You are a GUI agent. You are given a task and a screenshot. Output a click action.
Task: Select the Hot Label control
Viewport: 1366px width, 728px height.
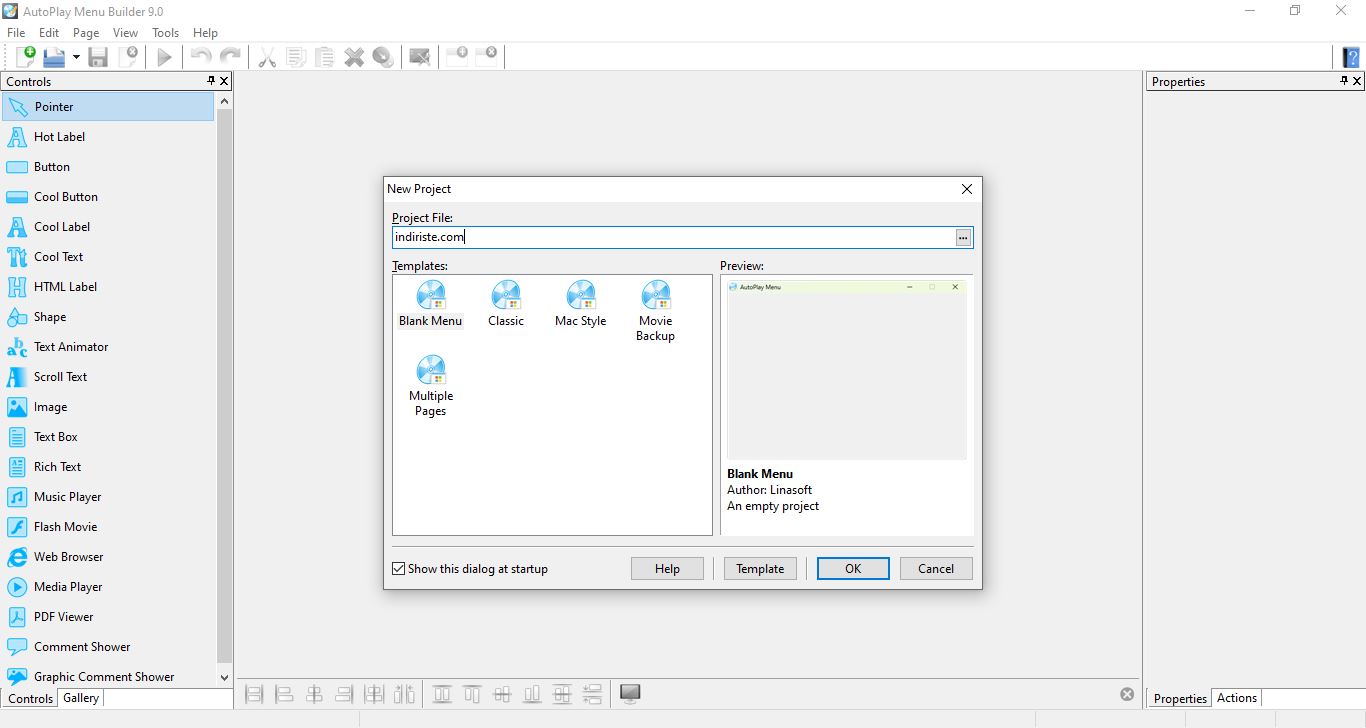pyautogui.click(x=108, y=137)
